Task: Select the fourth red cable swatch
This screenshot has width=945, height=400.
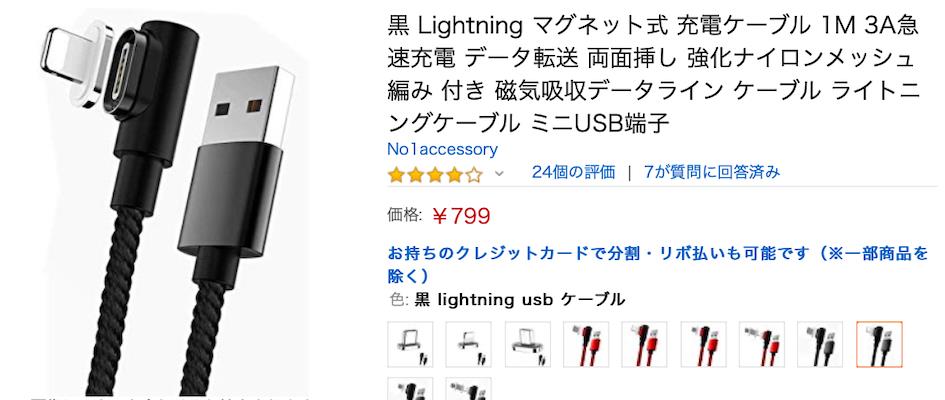Action: point(762,344)
